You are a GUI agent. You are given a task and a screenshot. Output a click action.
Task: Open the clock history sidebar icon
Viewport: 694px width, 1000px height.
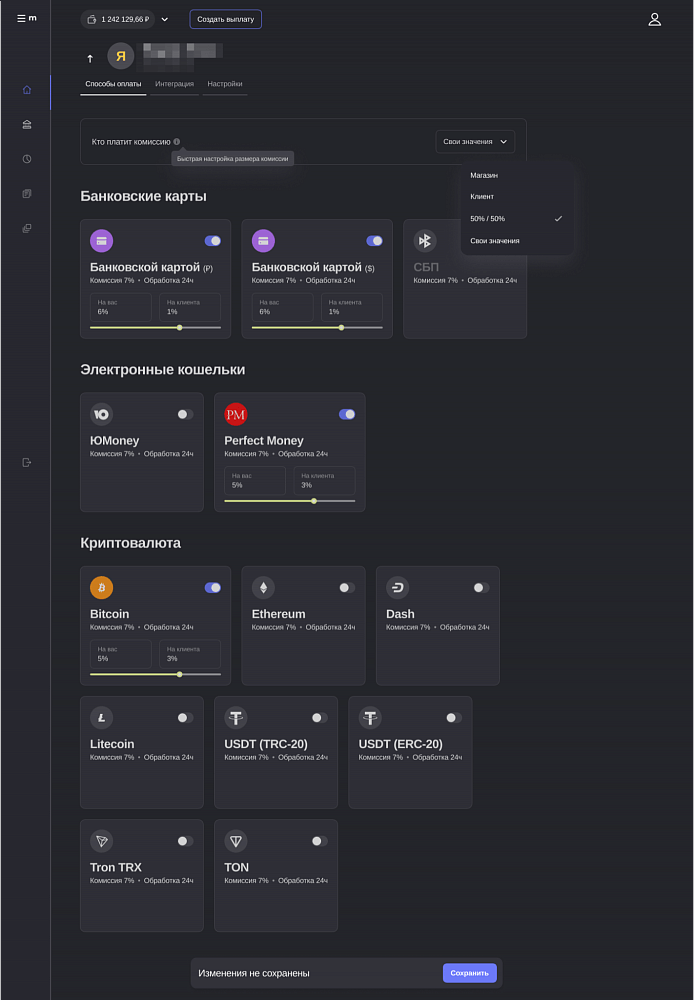[27, 159]
